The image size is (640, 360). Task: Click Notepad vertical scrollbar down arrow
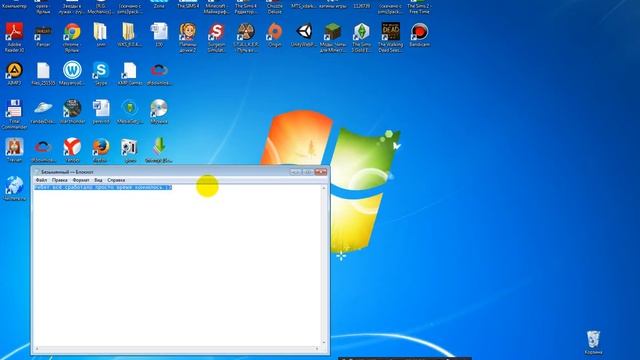pos(324,342)
